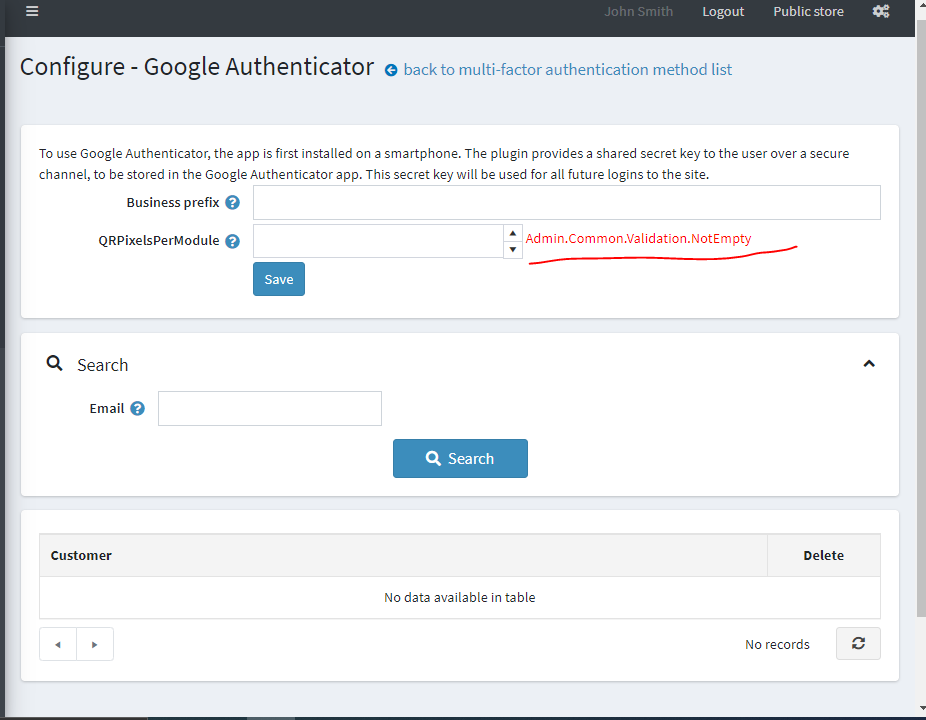Screen dimensions: 926x720
Task: Decrease QRPixelsPerModule value with down arrow
Action: 513,249
